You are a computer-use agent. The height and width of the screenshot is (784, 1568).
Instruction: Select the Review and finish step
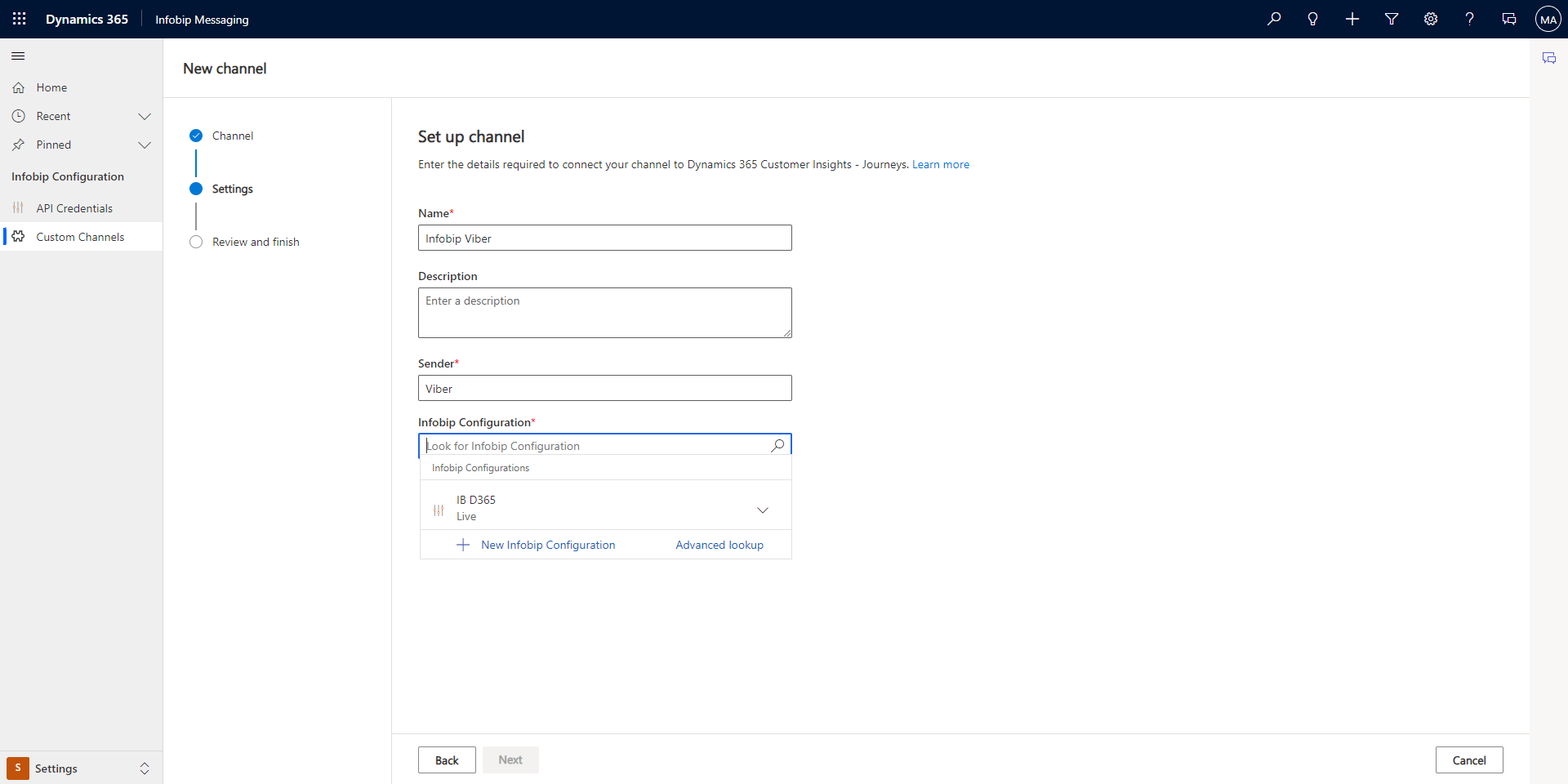[245, 242]
